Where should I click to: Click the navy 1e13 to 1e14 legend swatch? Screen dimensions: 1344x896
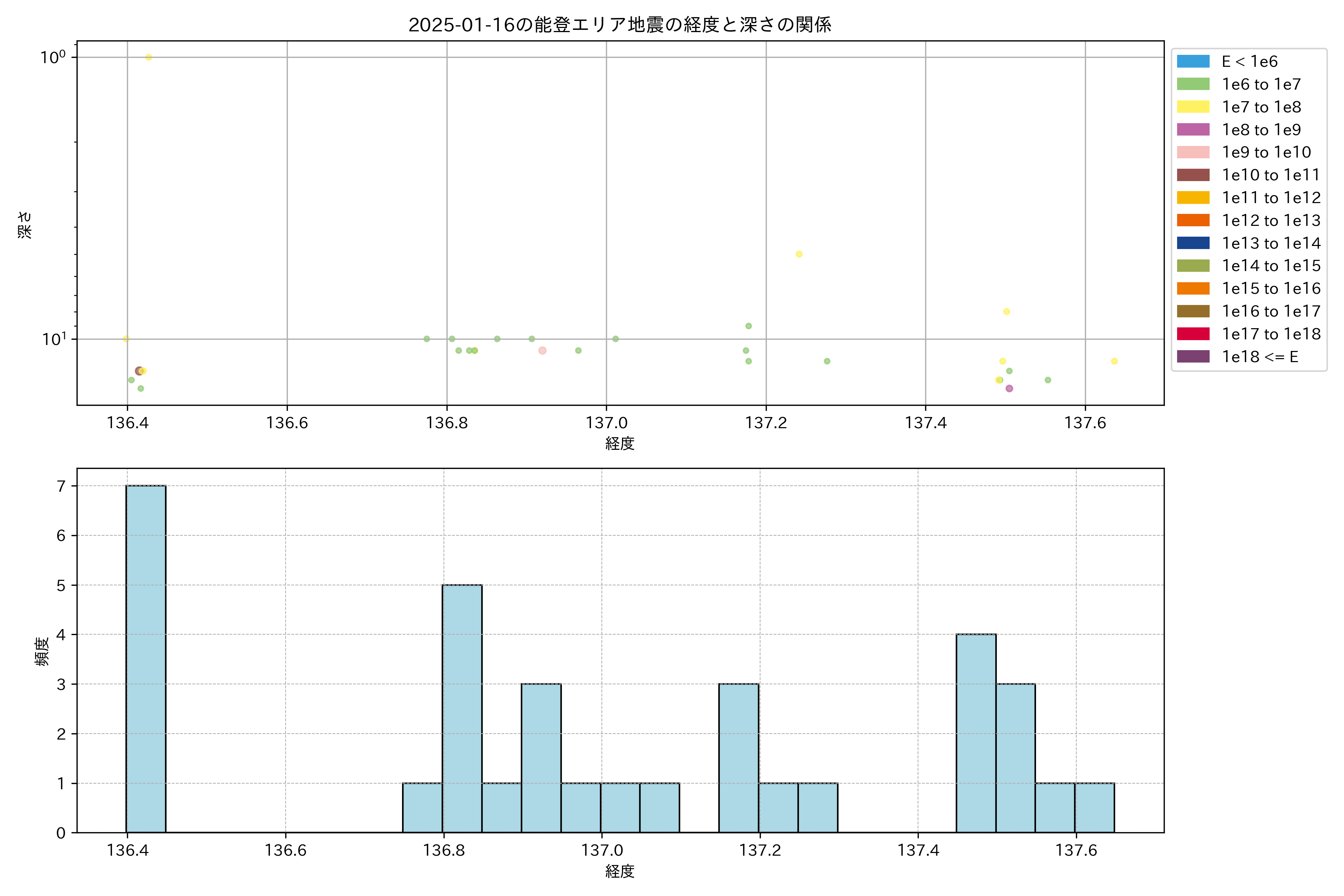click(1193, 243)
